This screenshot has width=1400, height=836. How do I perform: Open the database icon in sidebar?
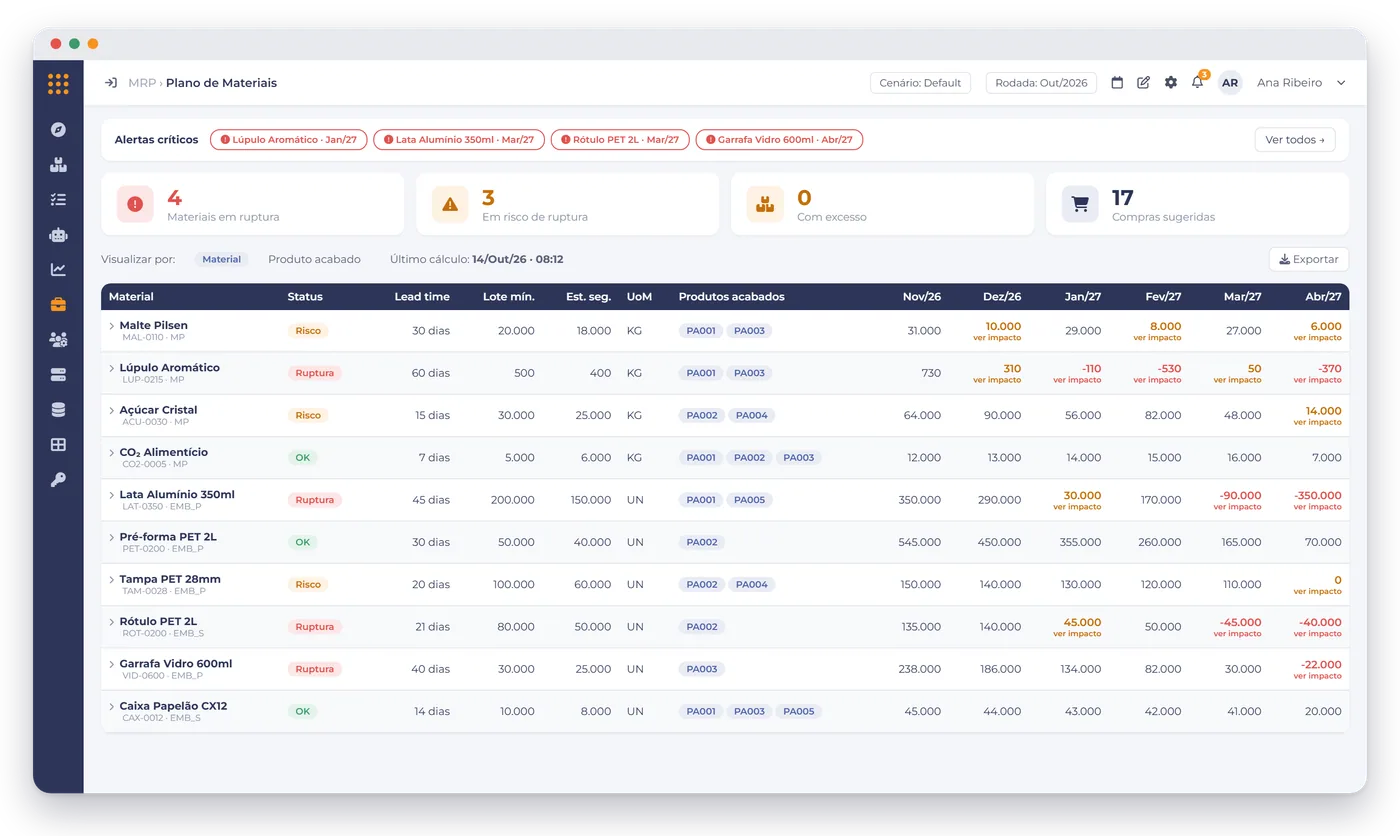[58, 410]
